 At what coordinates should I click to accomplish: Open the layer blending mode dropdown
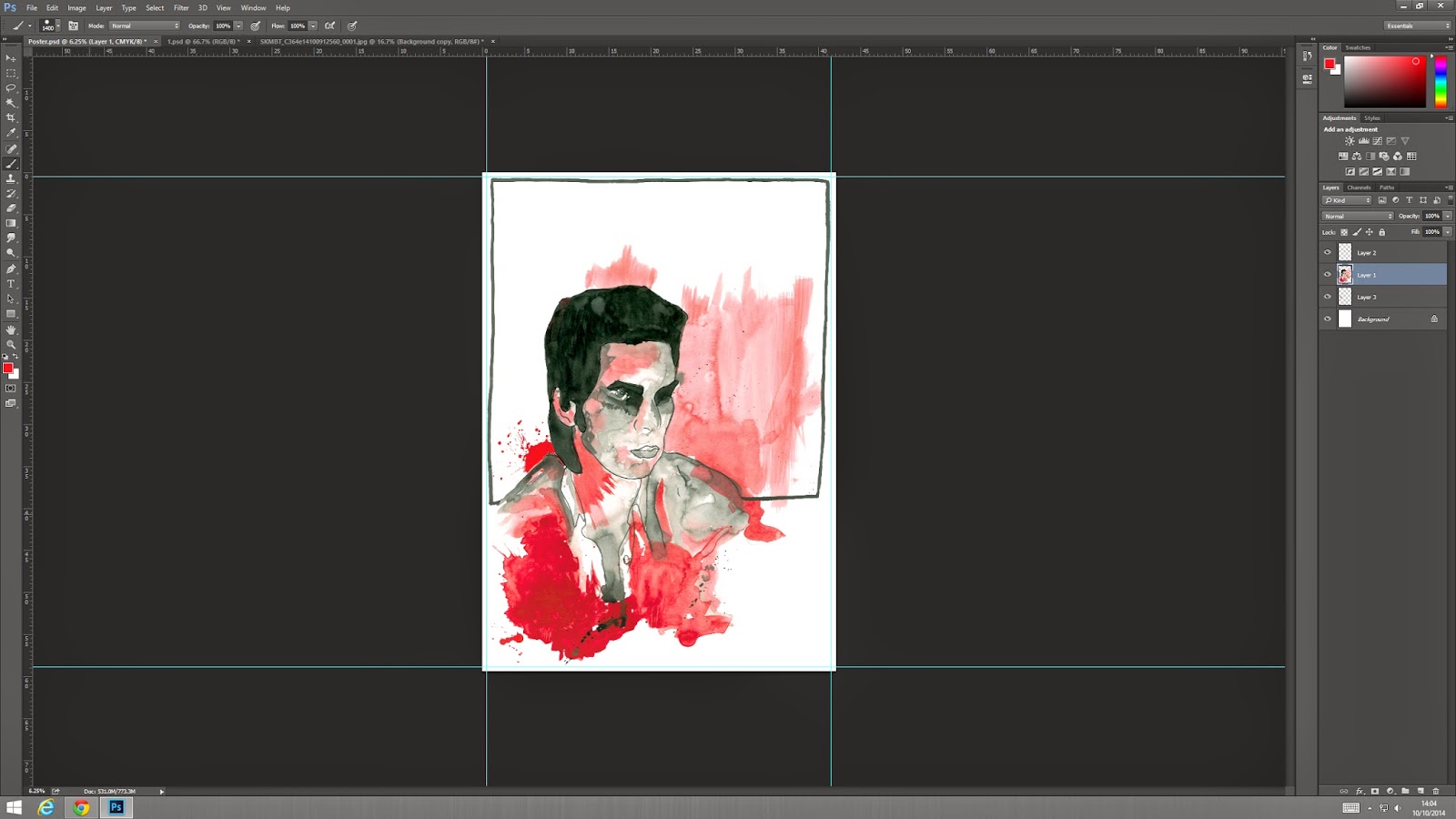1358,217
